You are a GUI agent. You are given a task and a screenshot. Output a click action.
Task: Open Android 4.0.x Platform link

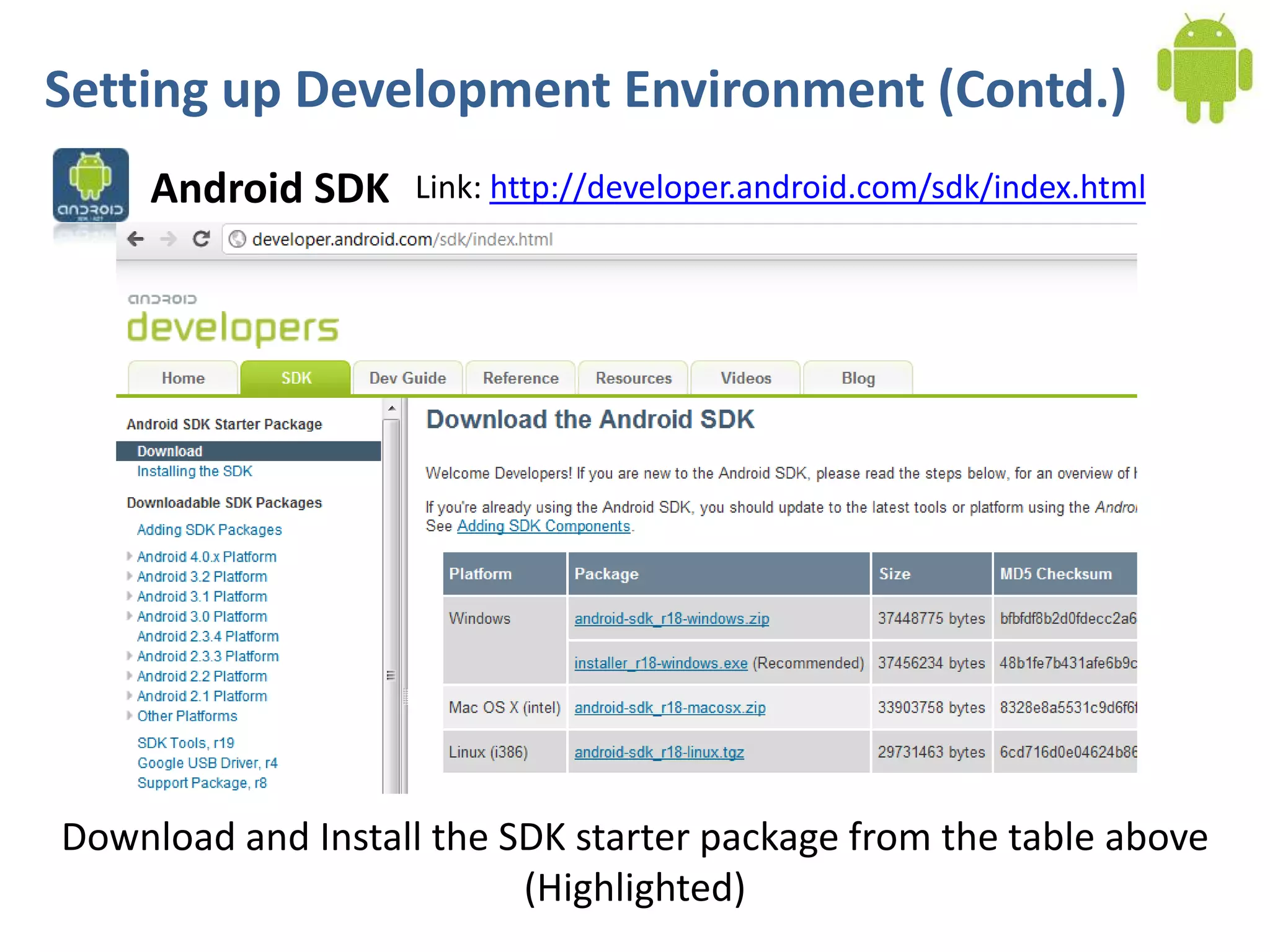(206, 557)
